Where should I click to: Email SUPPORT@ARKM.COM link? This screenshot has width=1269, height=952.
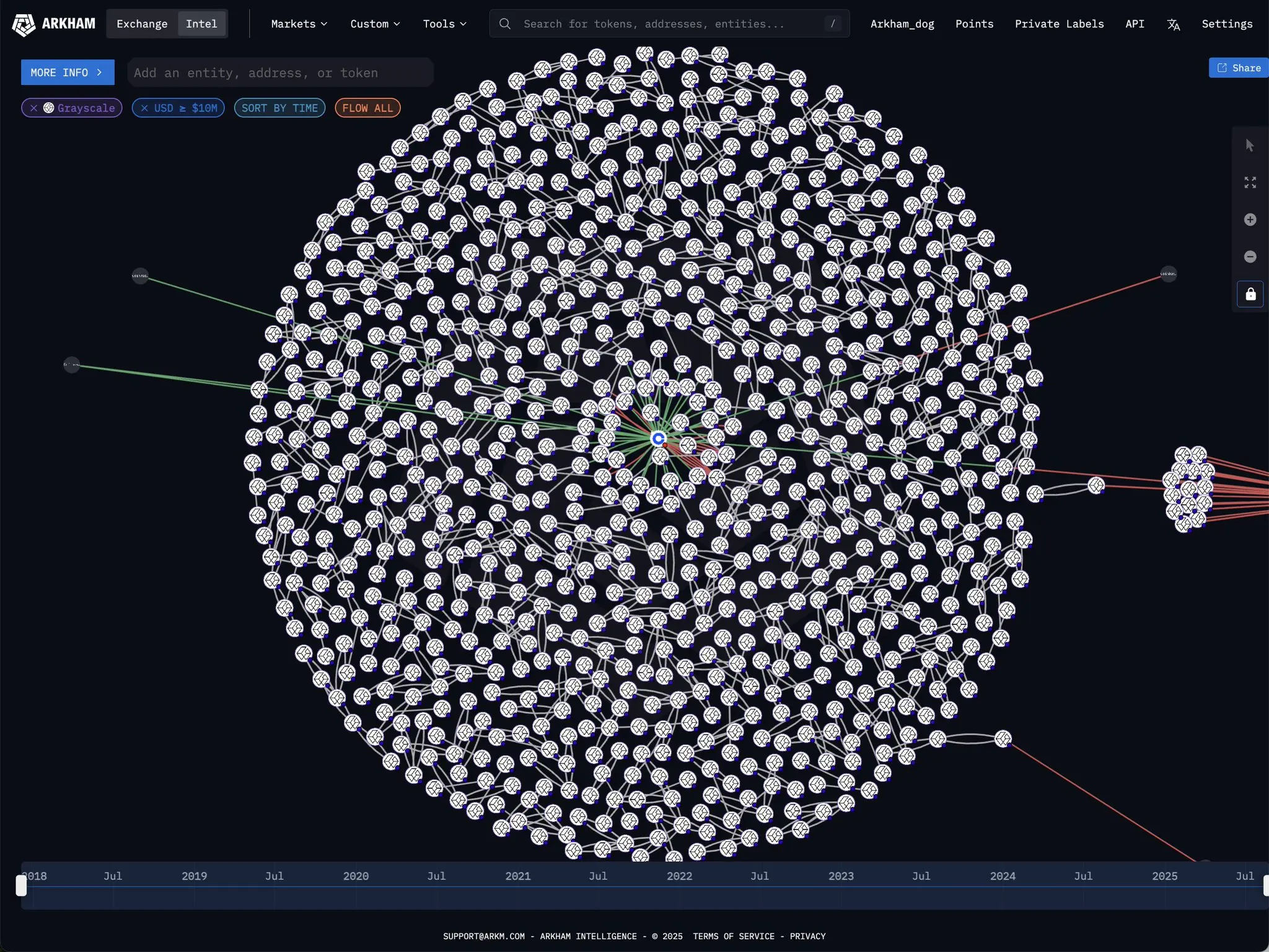tap(484, 936)
